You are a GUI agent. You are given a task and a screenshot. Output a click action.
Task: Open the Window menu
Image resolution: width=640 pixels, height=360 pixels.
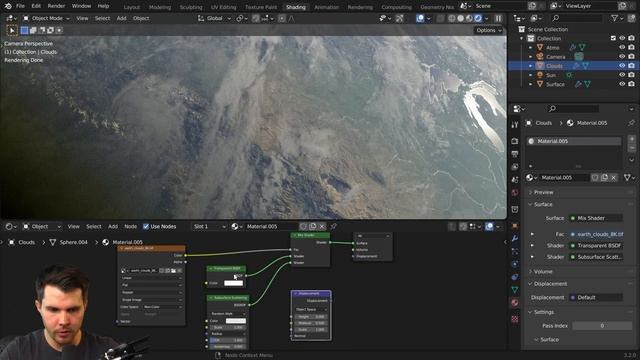[81, 6]
